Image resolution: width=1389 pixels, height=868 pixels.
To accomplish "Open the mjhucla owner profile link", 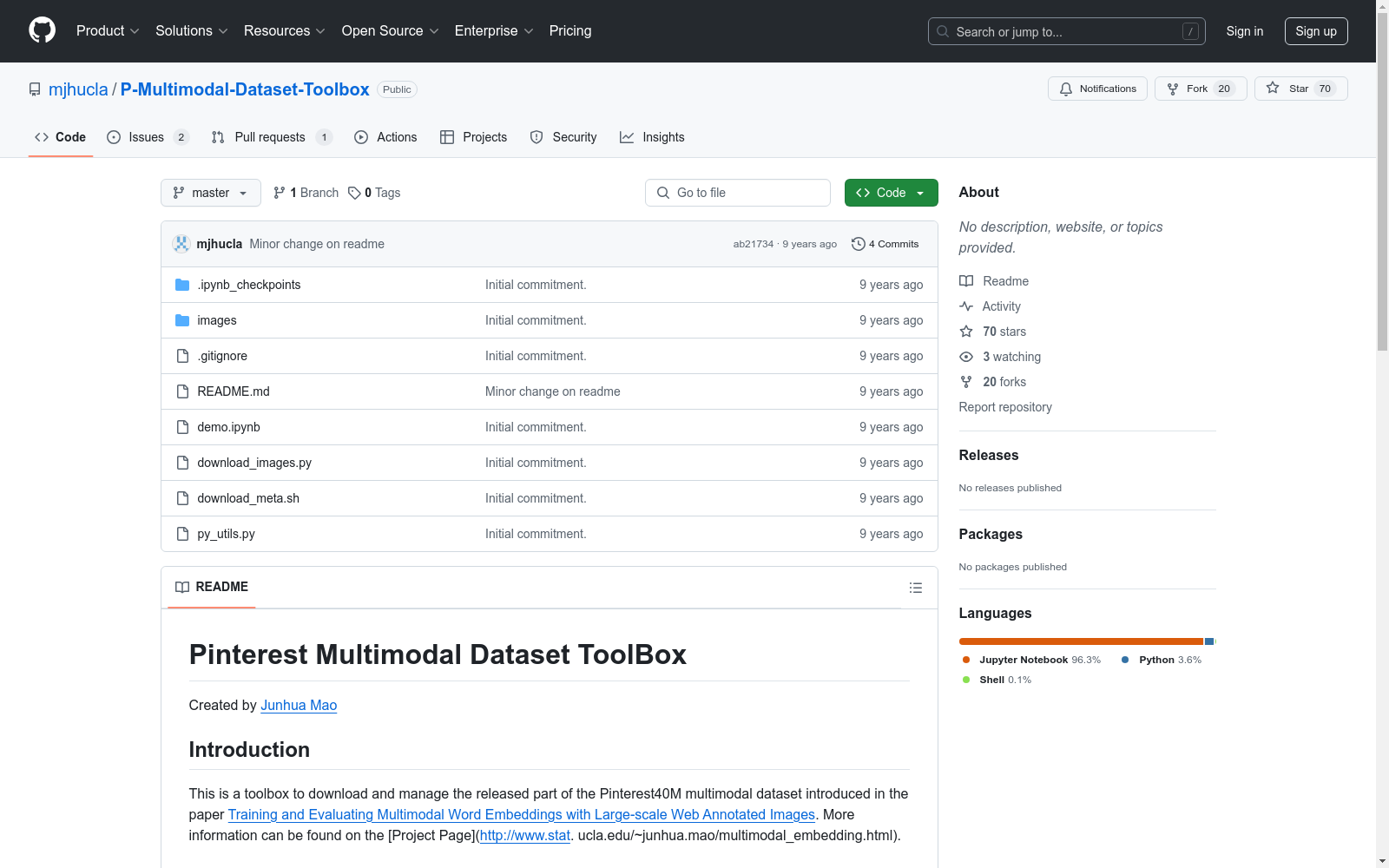I will pyautogui.click(x=78, y=89).
